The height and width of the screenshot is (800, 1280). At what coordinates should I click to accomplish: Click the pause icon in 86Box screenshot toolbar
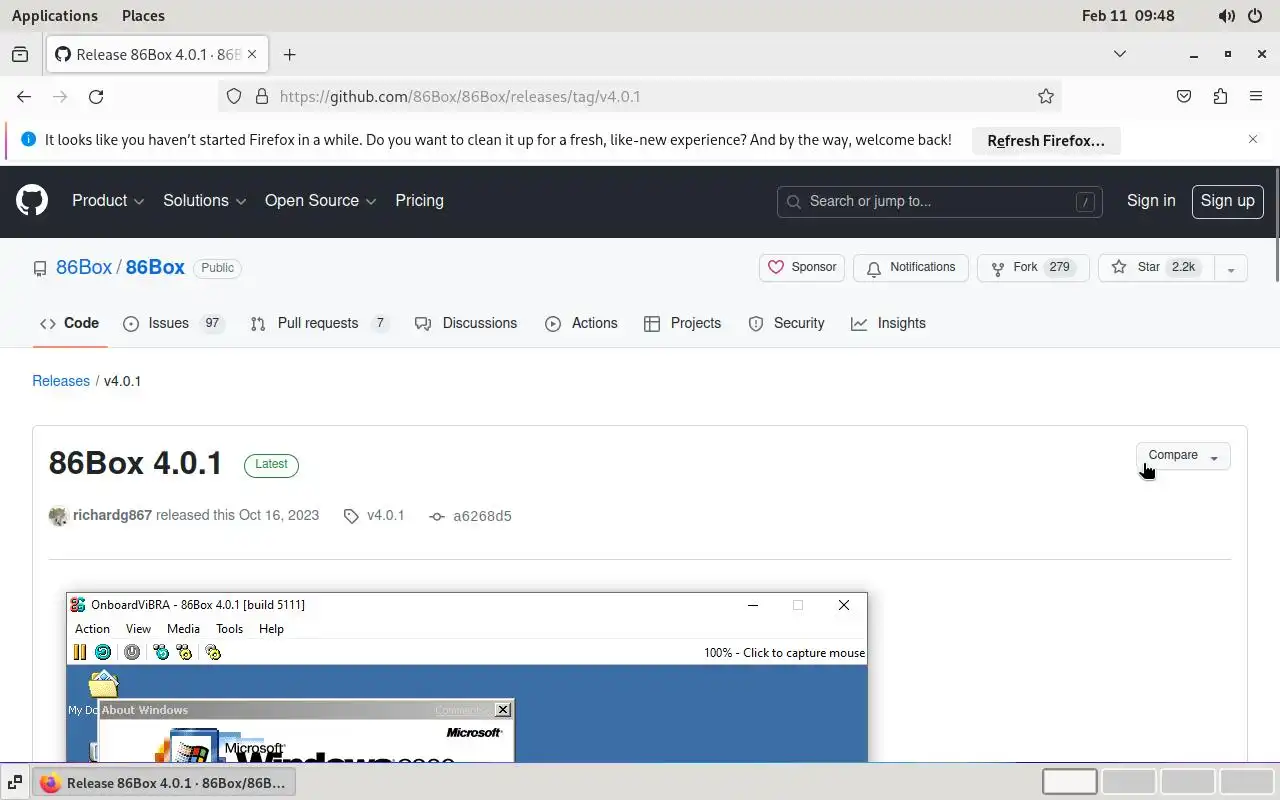[80, 652]
